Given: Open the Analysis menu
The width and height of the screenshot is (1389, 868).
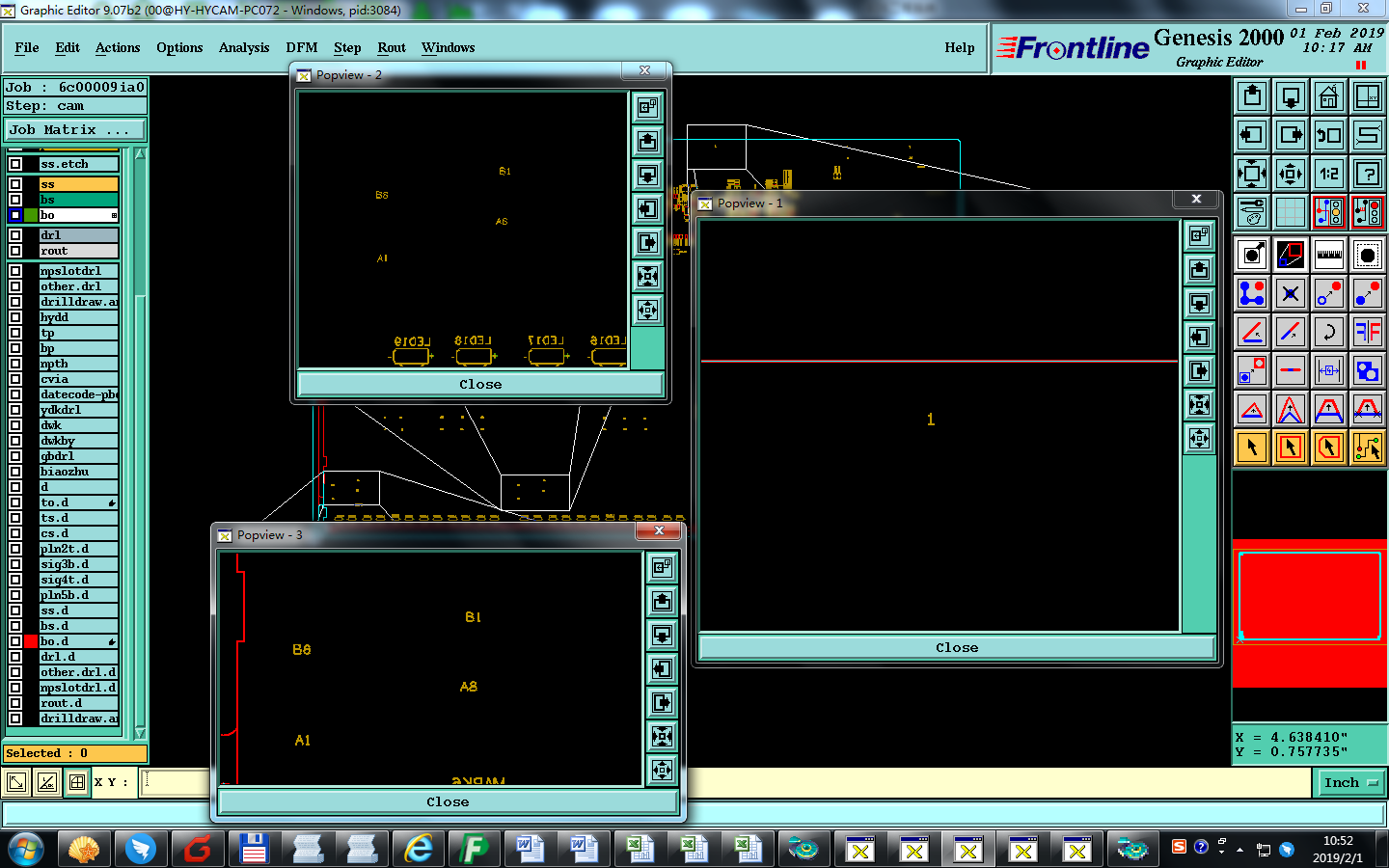Looking at the screenshot, I should click(244, 47).
